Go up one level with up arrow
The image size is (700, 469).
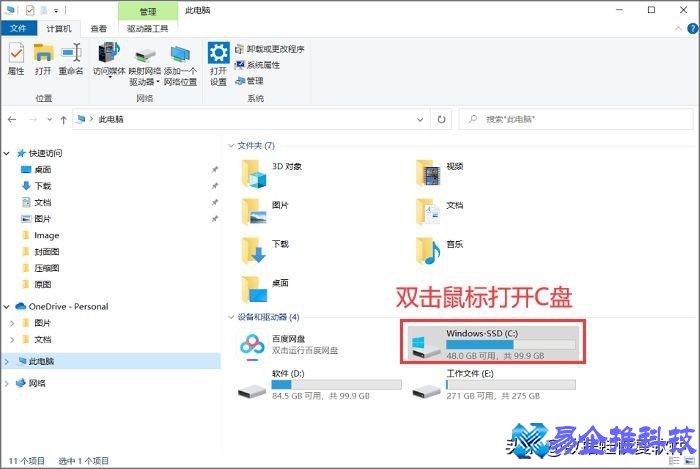[x=63, y=119]
